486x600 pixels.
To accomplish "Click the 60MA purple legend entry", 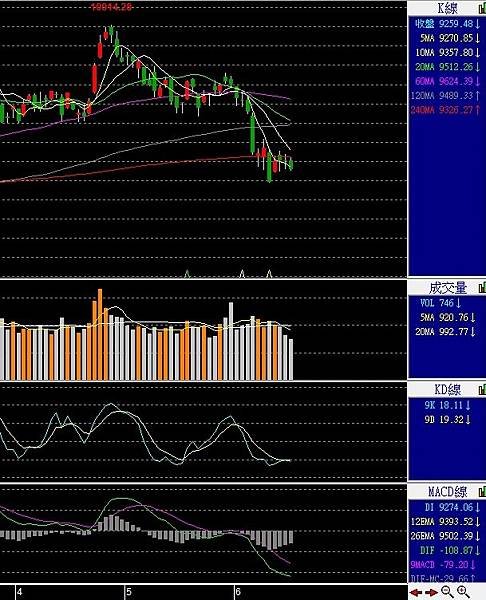I will [x=447, y=81].
